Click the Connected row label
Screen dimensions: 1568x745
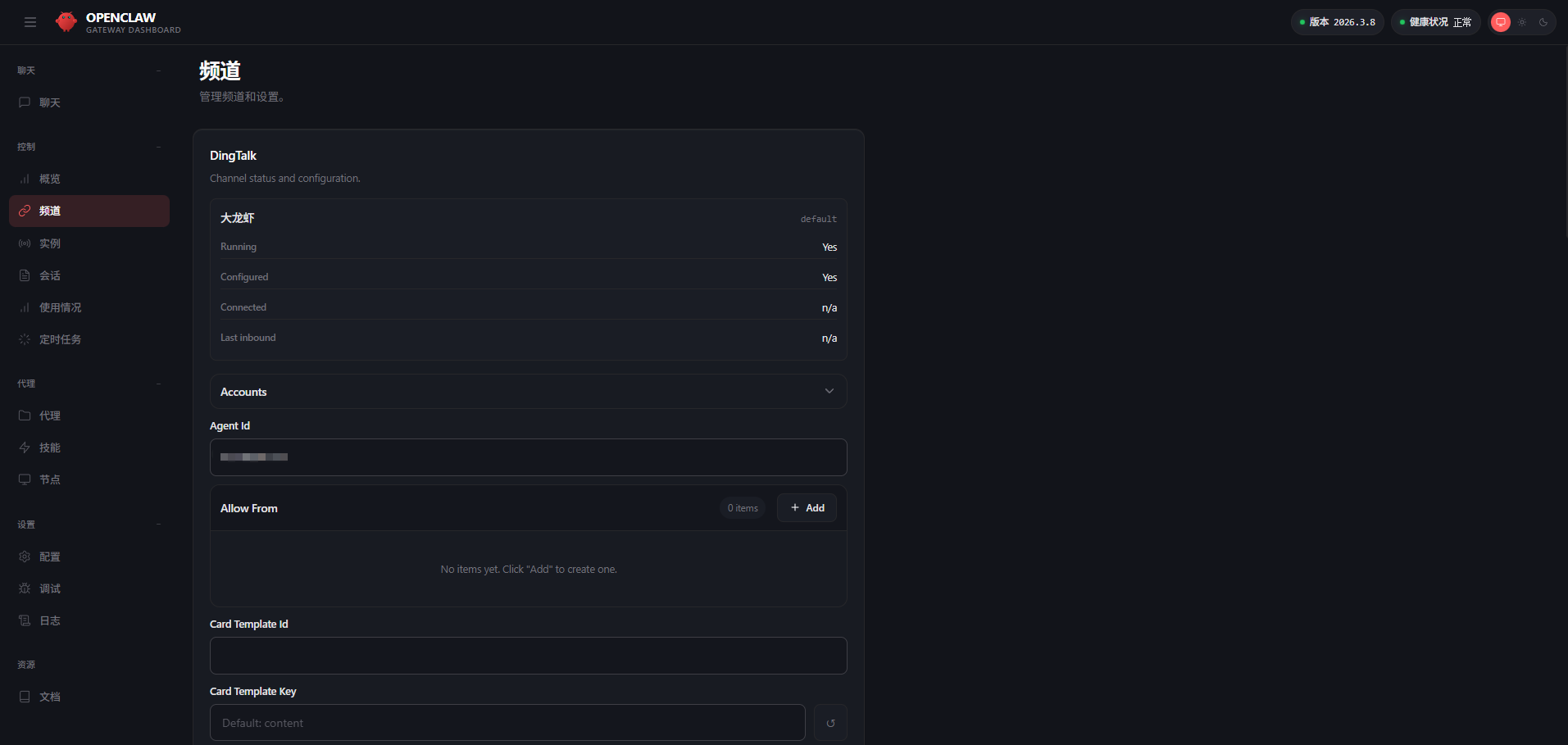243,307
